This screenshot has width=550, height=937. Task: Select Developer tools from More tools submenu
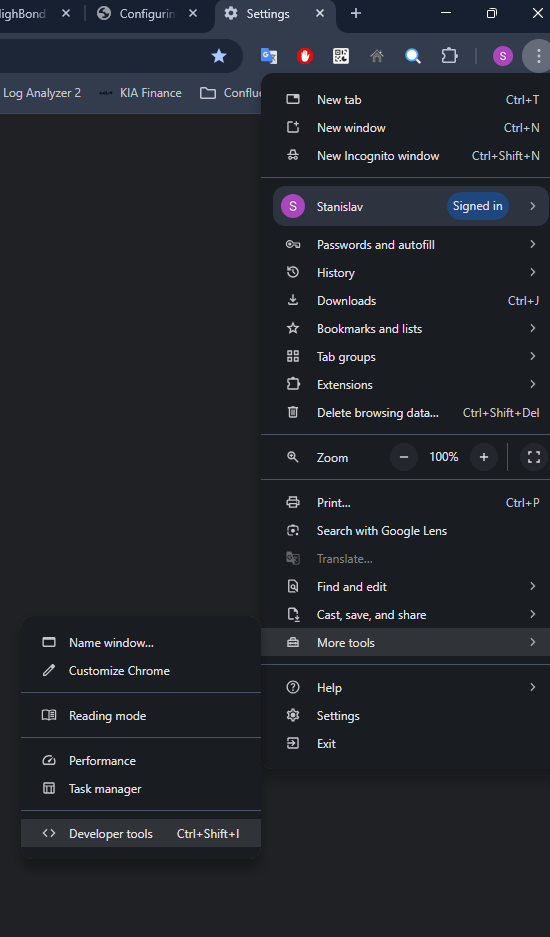(141, 834)
